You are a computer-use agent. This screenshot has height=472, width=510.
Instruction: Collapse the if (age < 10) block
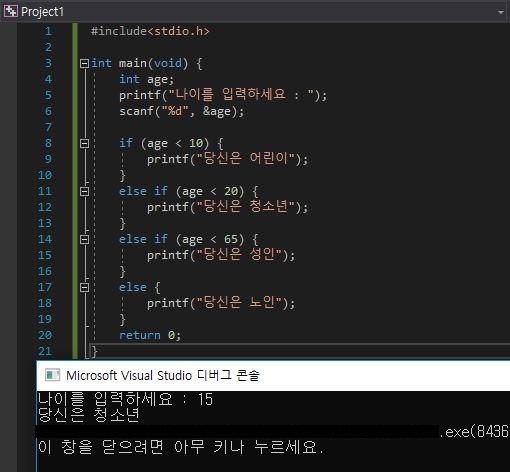tap(85, 143)
